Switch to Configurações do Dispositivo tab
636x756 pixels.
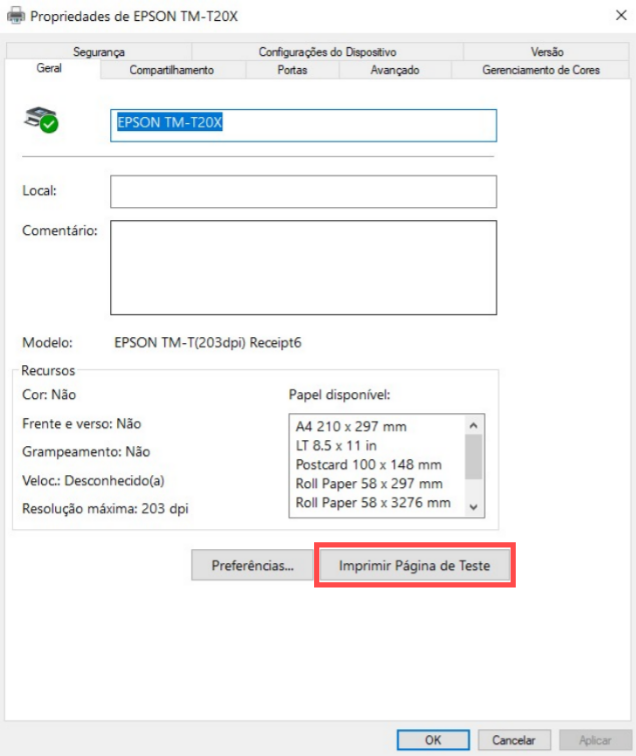(327, 52)
